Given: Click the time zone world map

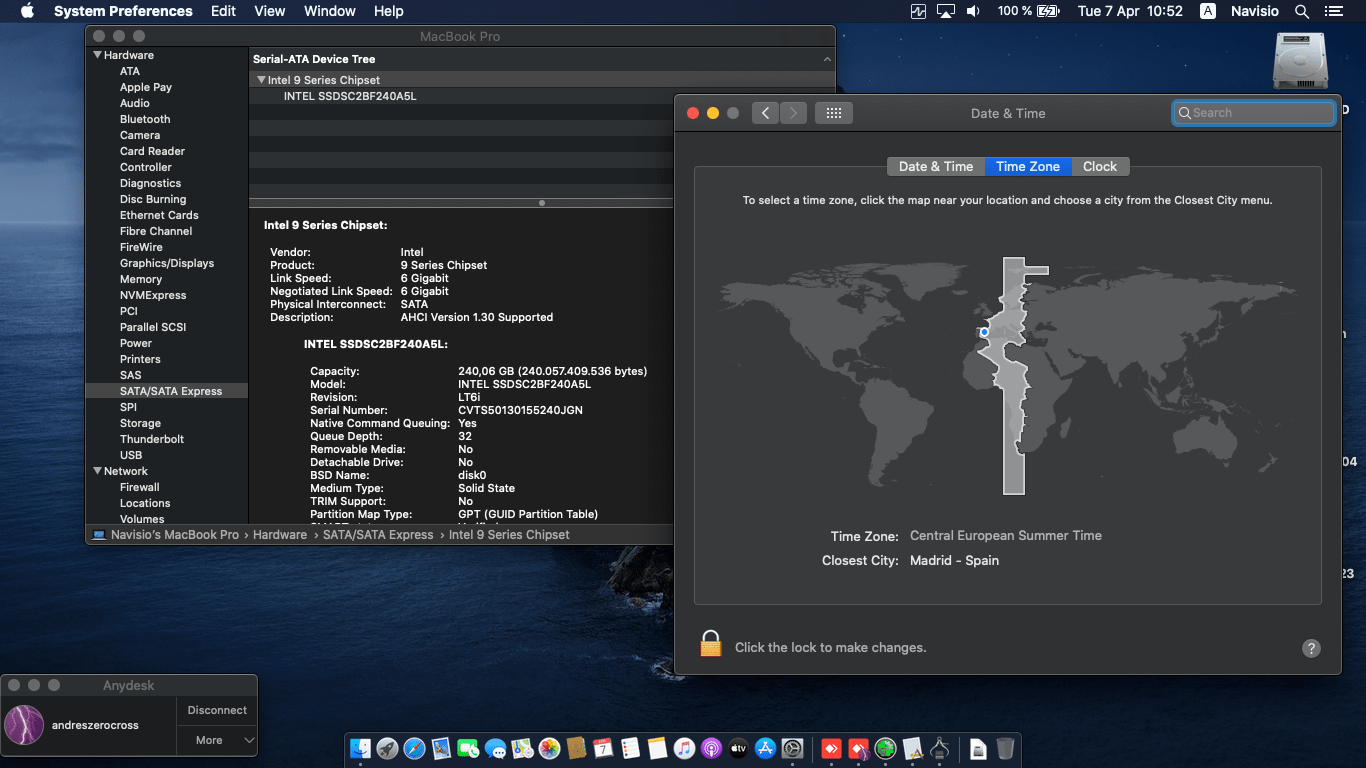Looking at the screenshot, I should coord(1008,375).
